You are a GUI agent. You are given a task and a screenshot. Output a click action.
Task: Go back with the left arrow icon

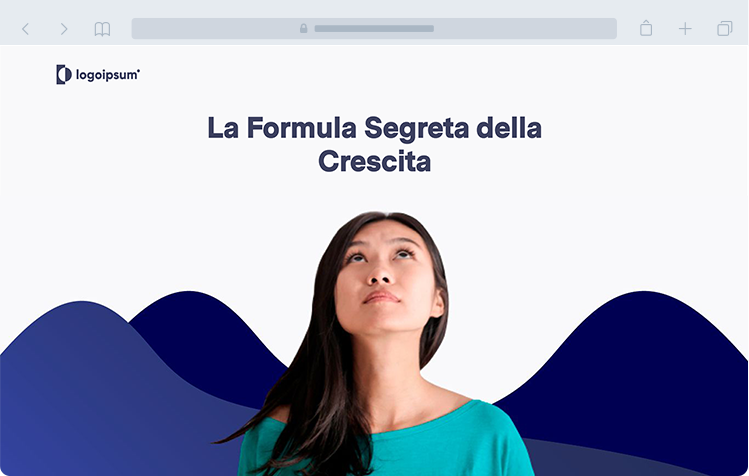26,29
